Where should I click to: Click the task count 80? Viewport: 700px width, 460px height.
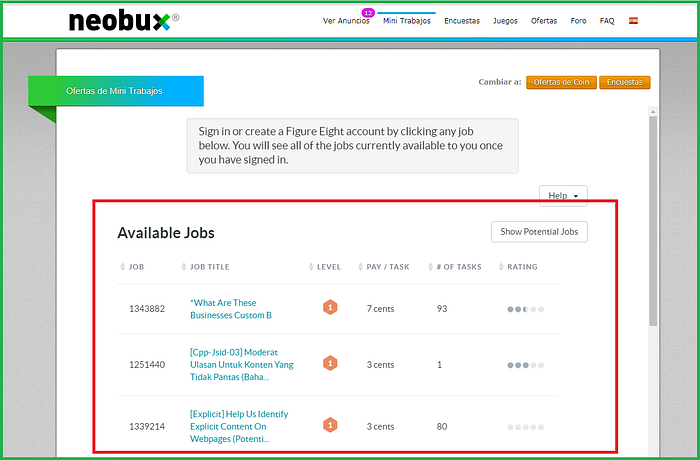coord(442,427)
